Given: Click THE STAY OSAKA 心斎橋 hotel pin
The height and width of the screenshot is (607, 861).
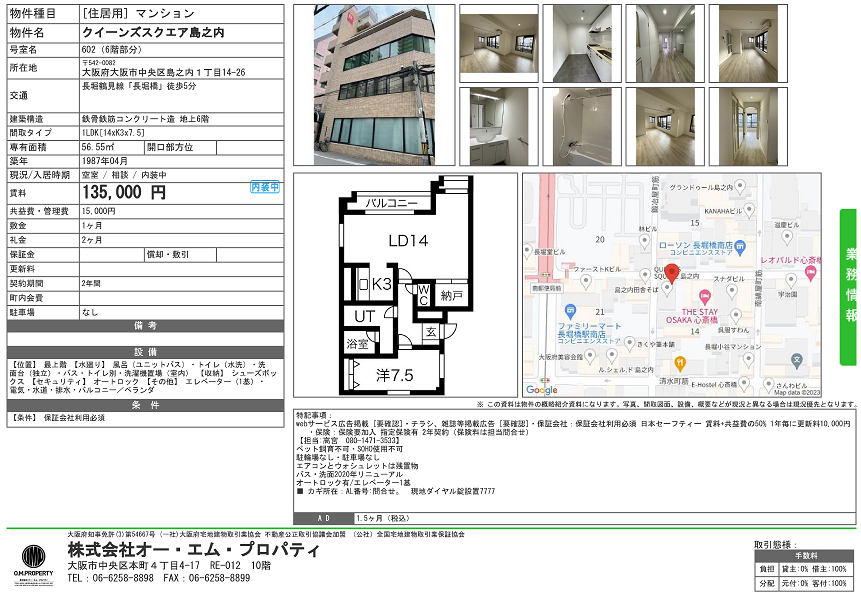Looking at the screenshot, I should pyautogui.click(x=705, y=298).
